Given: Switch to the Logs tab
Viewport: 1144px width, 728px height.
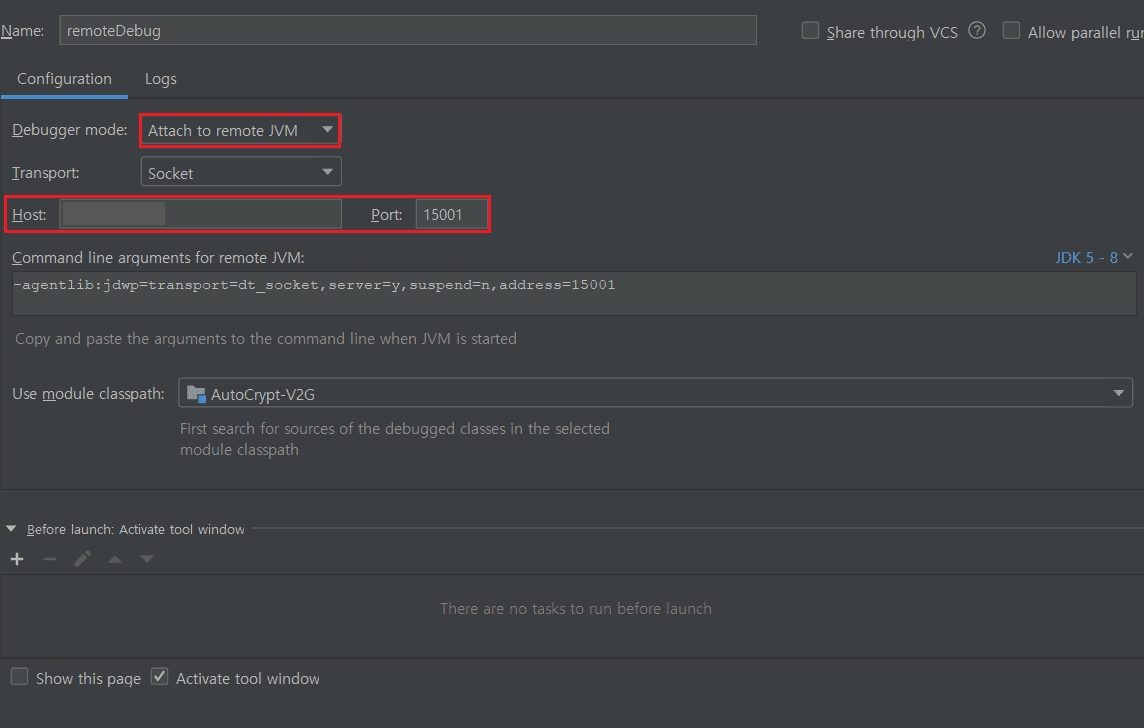Looking at the screenshot, I should (160, 79).
